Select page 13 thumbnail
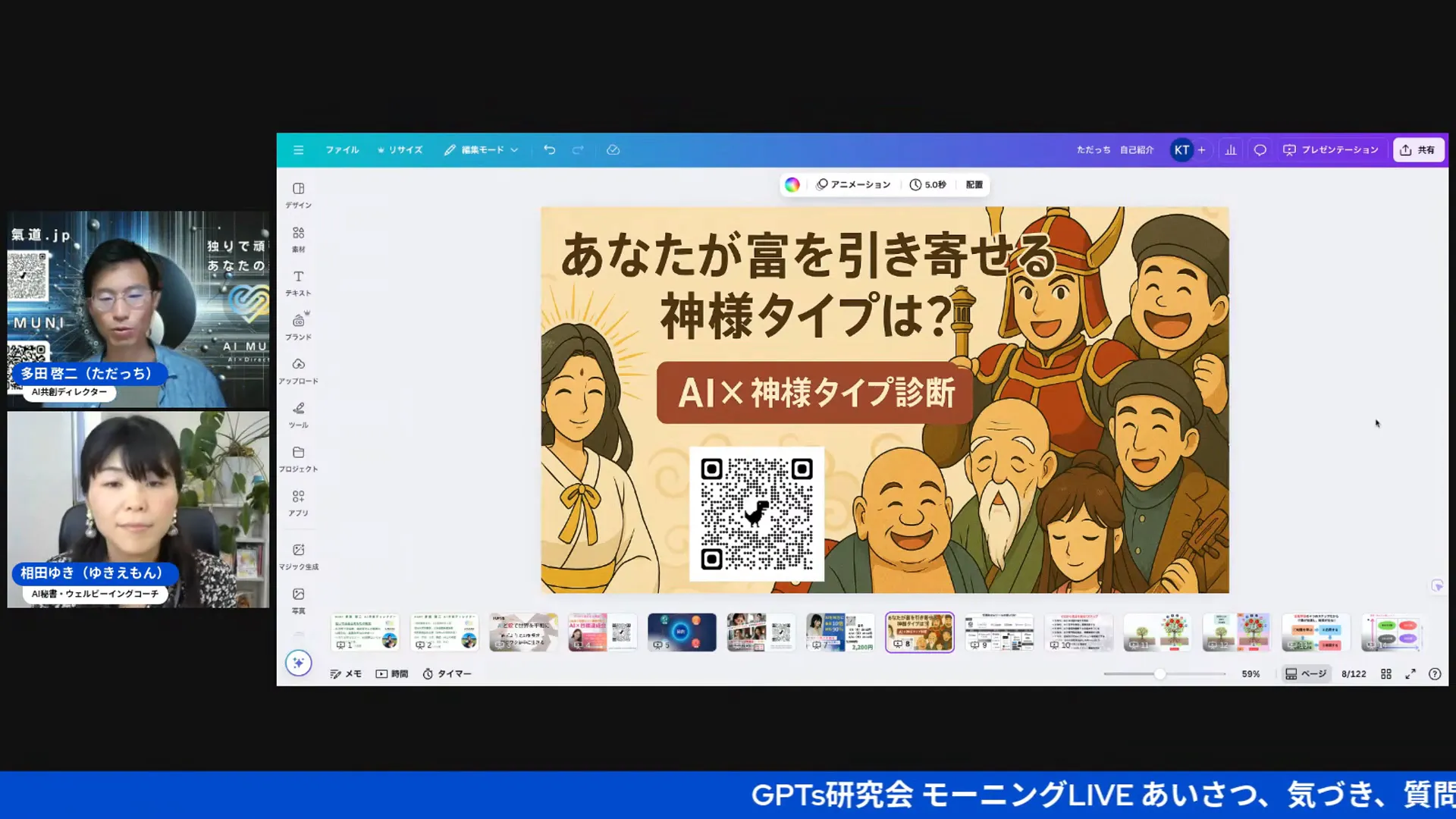The image size is (1456, 819). 1316,632
